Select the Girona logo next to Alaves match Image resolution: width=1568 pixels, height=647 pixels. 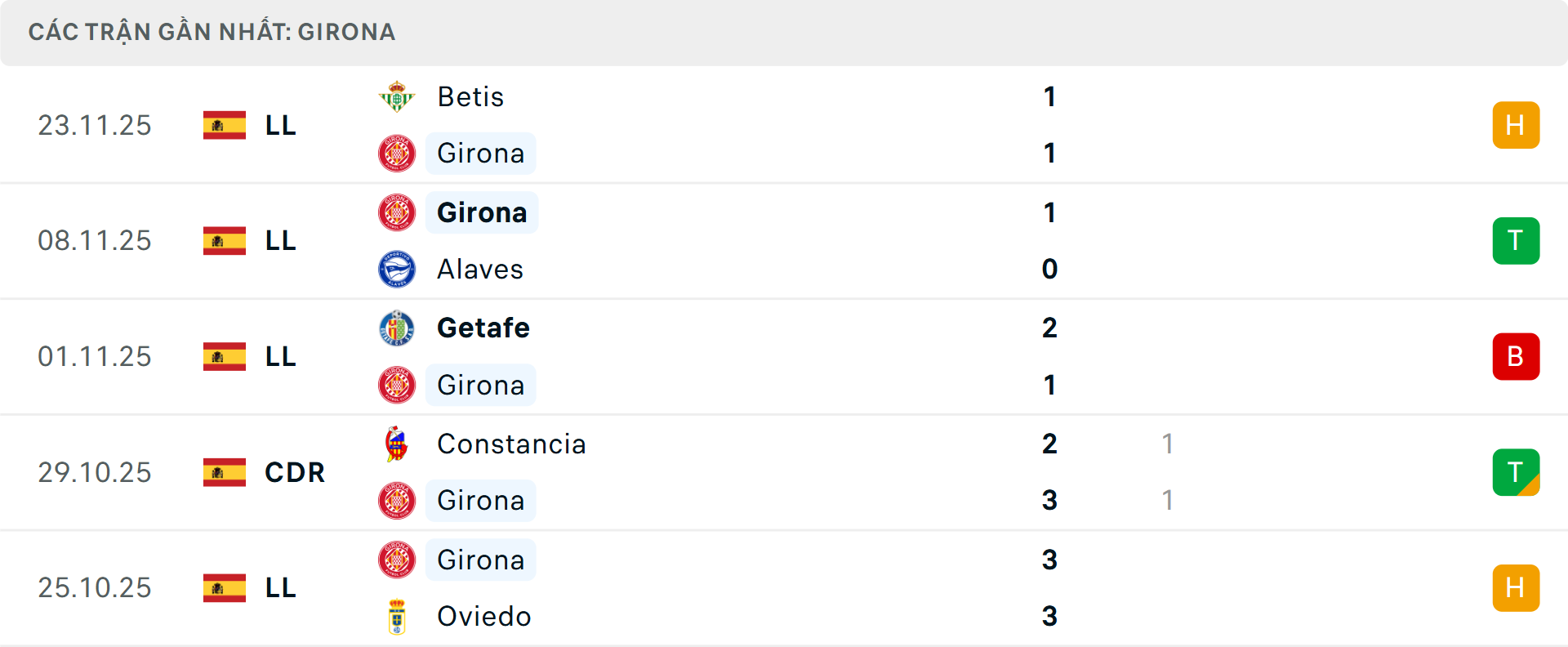point(397,212)
